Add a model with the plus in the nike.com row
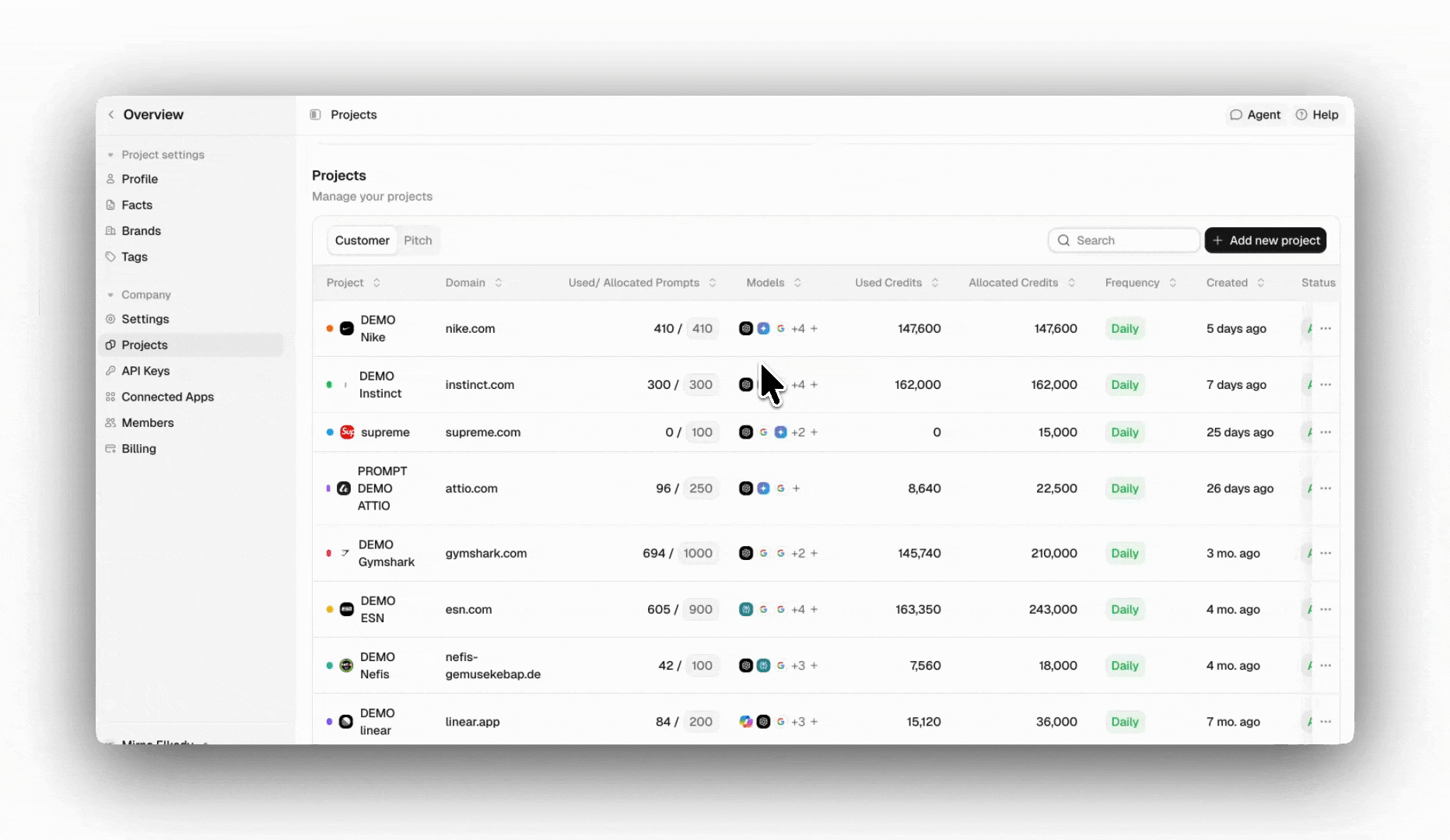This screenshot has height=840, width=1450. click(x=814, y=328)
